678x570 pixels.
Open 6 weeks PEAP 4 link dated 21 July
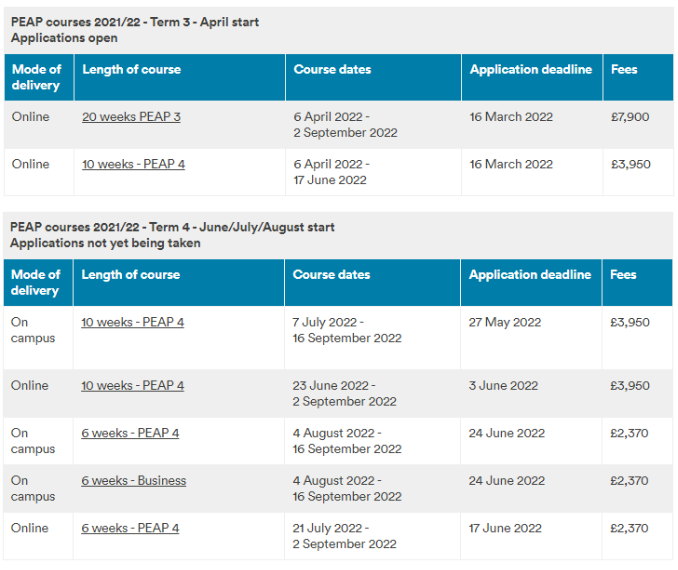click(130, 528)
